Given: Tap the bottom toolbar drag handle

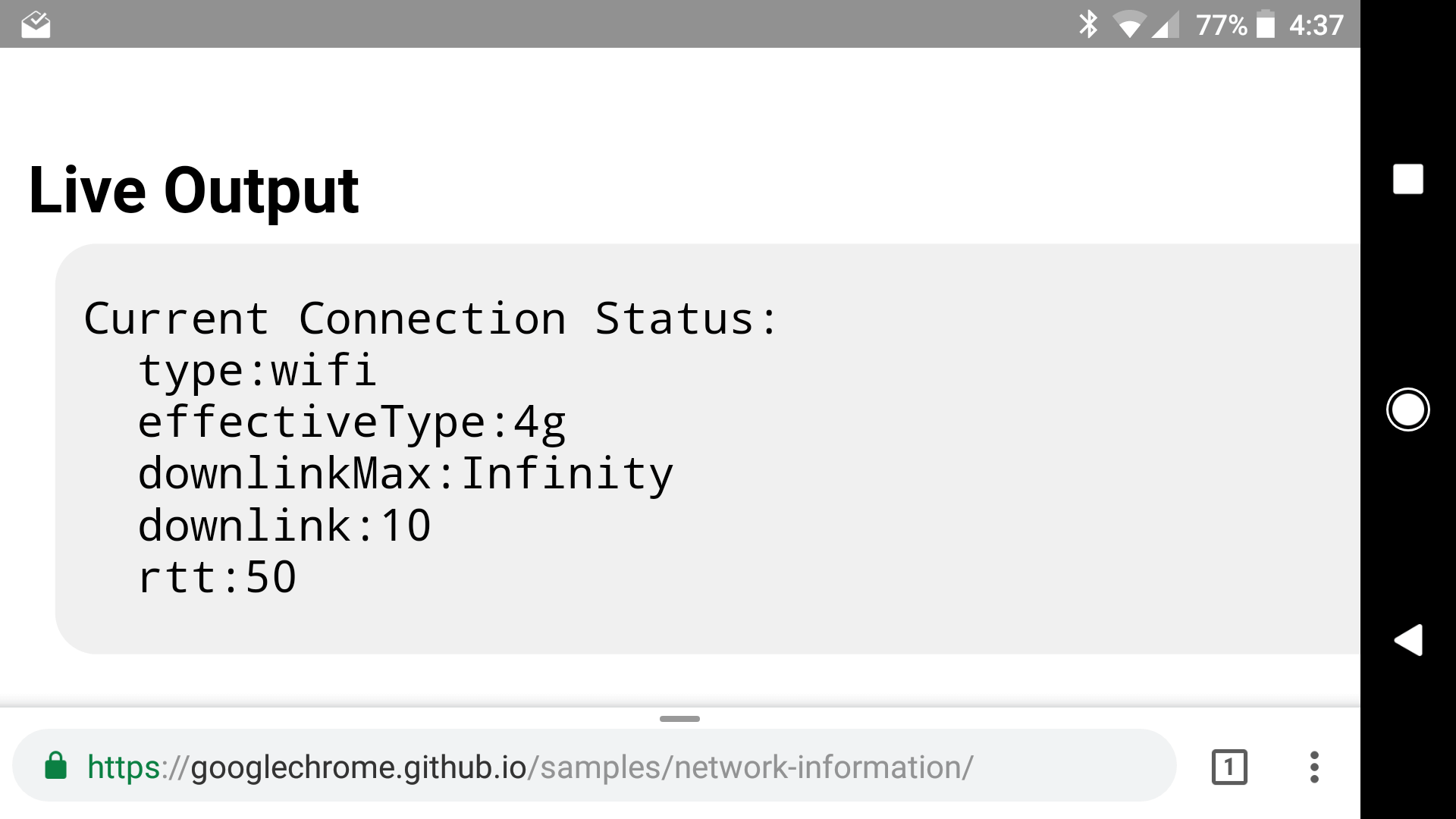Looking at the screenshot, I should click(x=679, y=718).
